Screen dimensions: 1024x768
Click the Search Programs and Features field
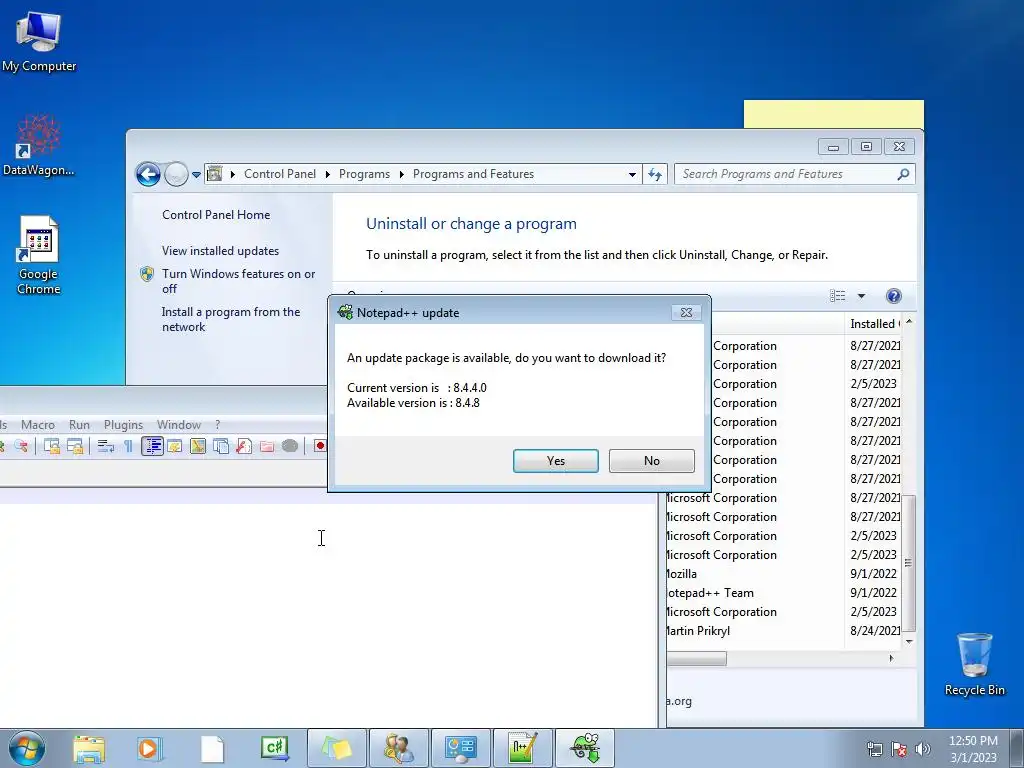click(x=784, y=174)
